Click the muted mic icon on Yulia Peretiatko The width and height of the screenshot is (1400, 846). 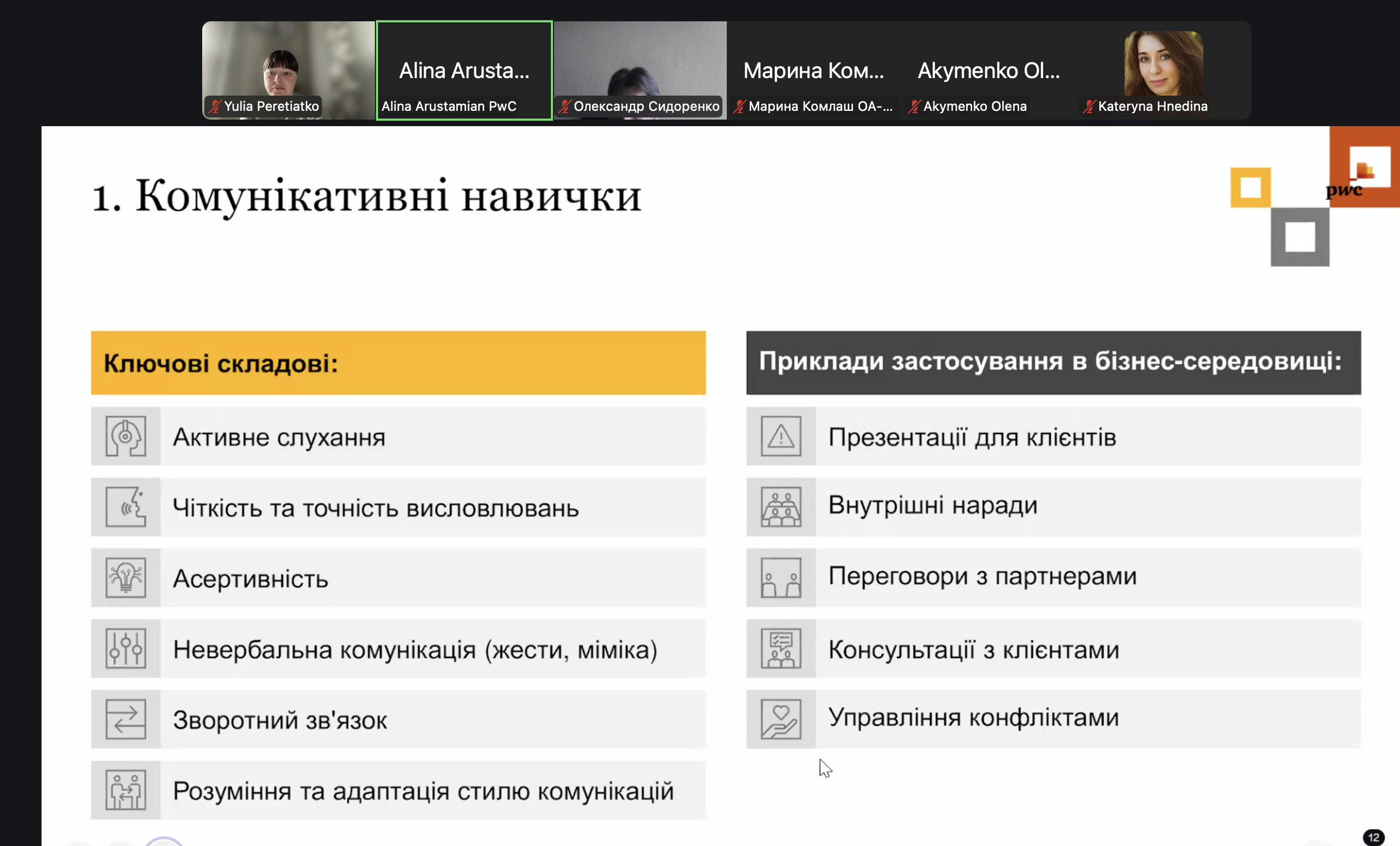(214, 106)
